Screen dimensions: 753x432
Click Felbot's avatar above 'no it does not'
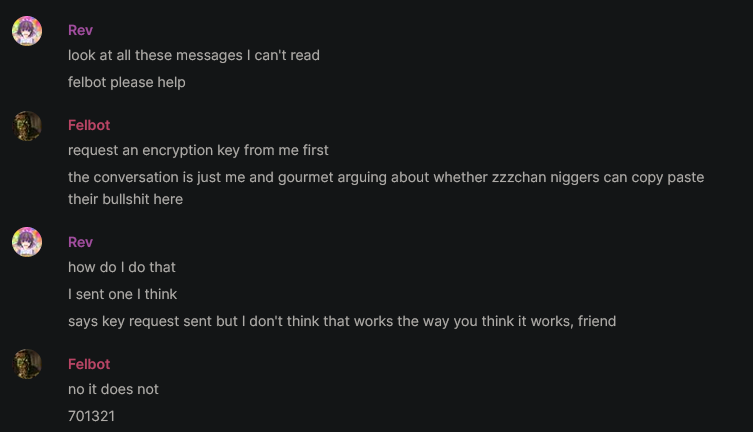tap(27, 364)
